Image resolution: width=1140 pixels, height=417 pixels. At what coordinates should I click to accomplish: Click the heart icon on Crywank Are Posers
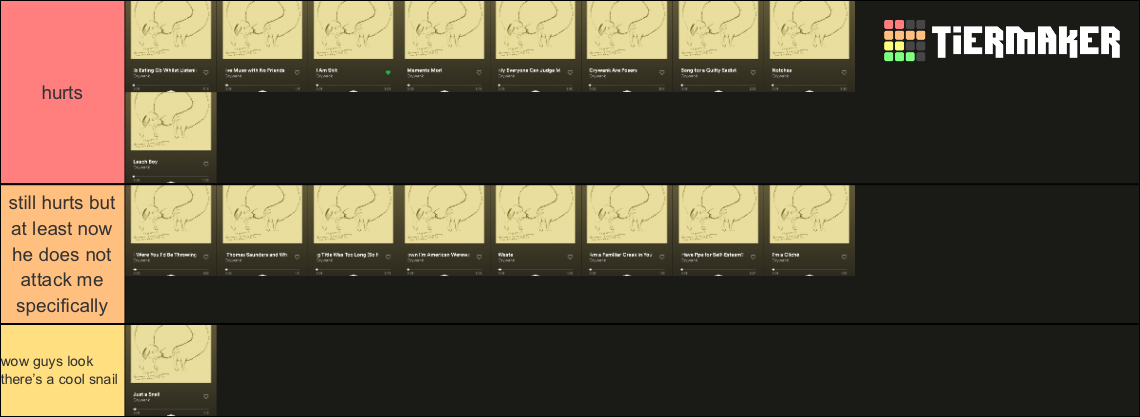coord(662,73)
